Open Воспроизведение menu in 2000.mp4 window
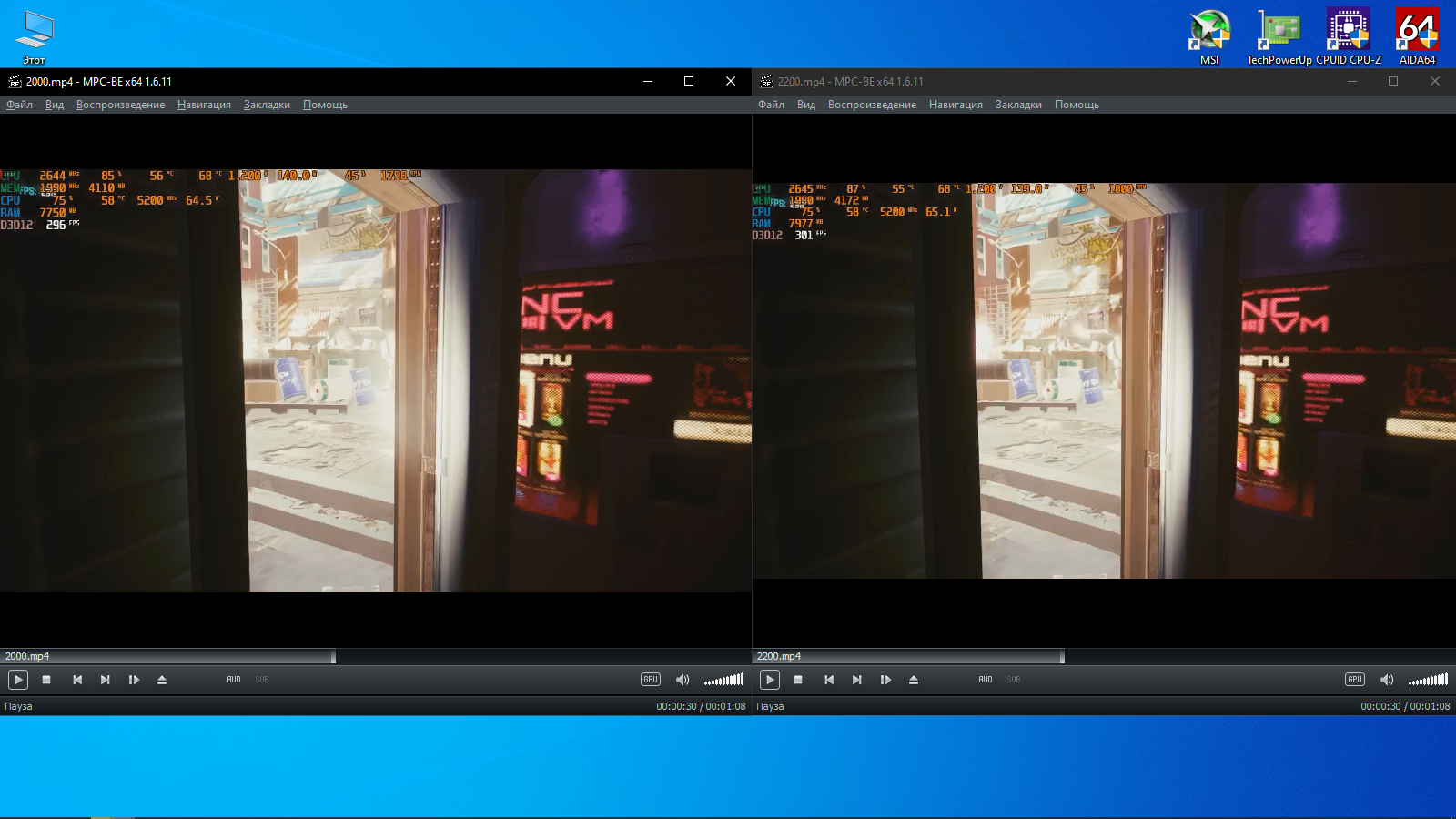This screenshot has height=819, width=1456. 120,105
